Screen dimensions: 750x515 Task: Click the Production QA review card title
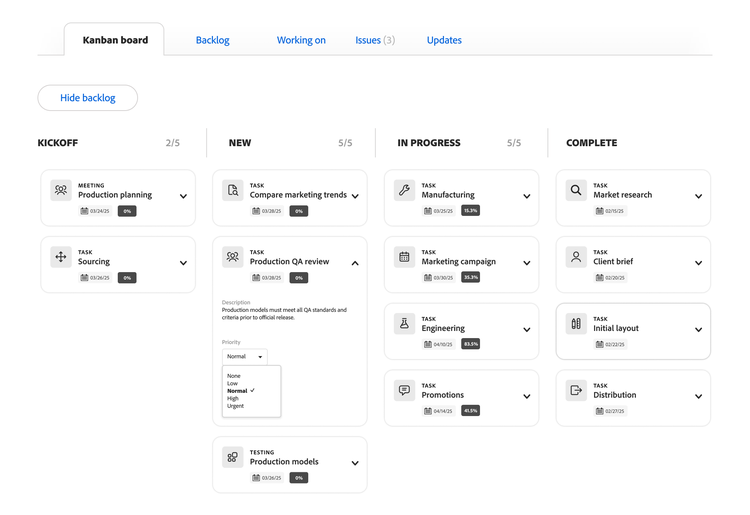[289, 262]
